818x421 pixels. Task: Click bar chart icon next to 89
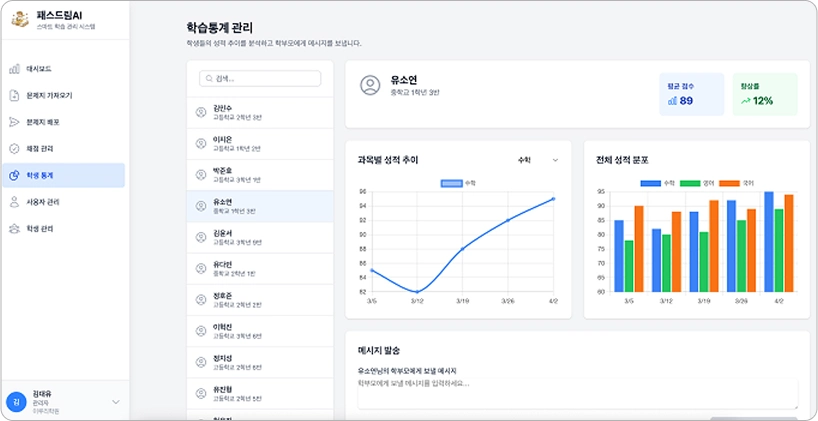(672, 101)
